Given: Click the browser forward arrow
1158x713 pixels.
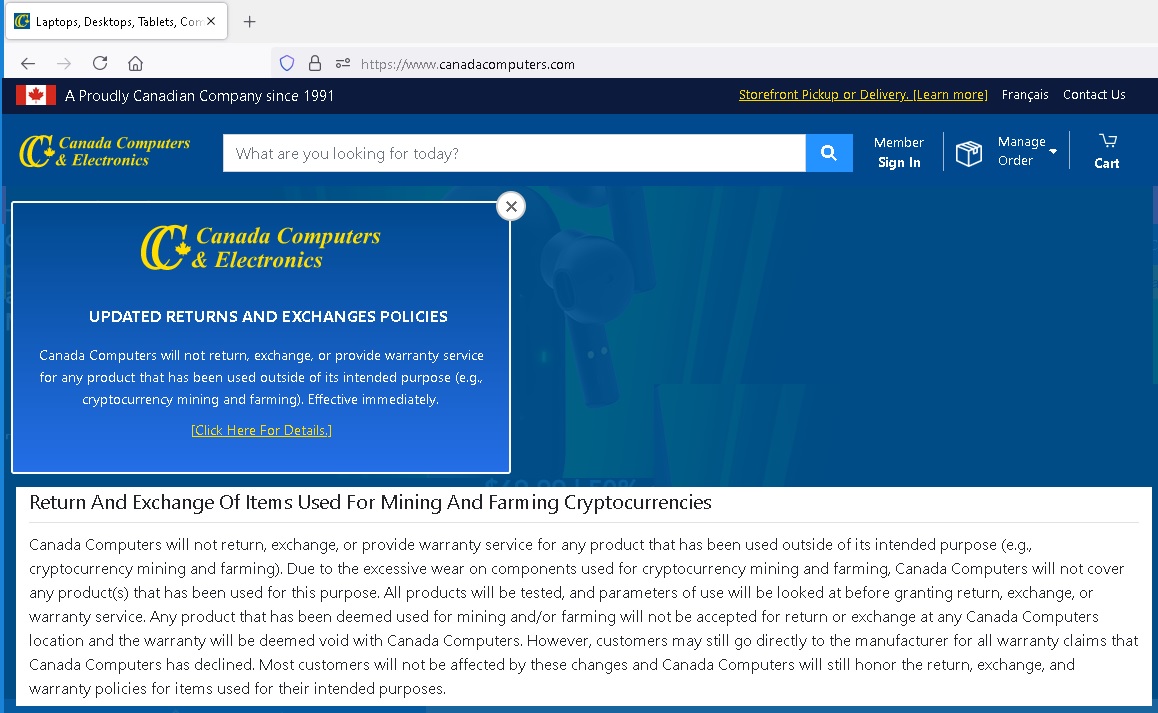Looking at the screenshot, I should (x=64, y=64).
